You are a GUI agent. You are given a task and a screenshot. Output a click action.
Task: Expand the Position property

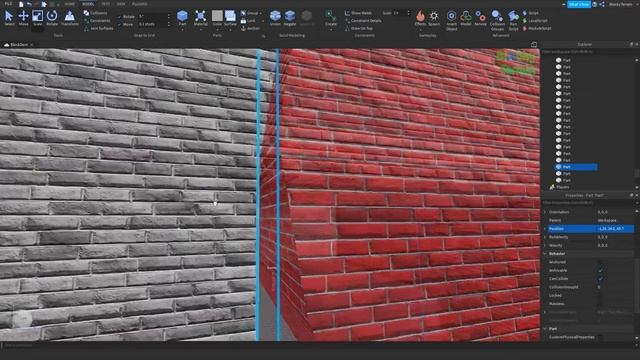(x=545, y=229)
